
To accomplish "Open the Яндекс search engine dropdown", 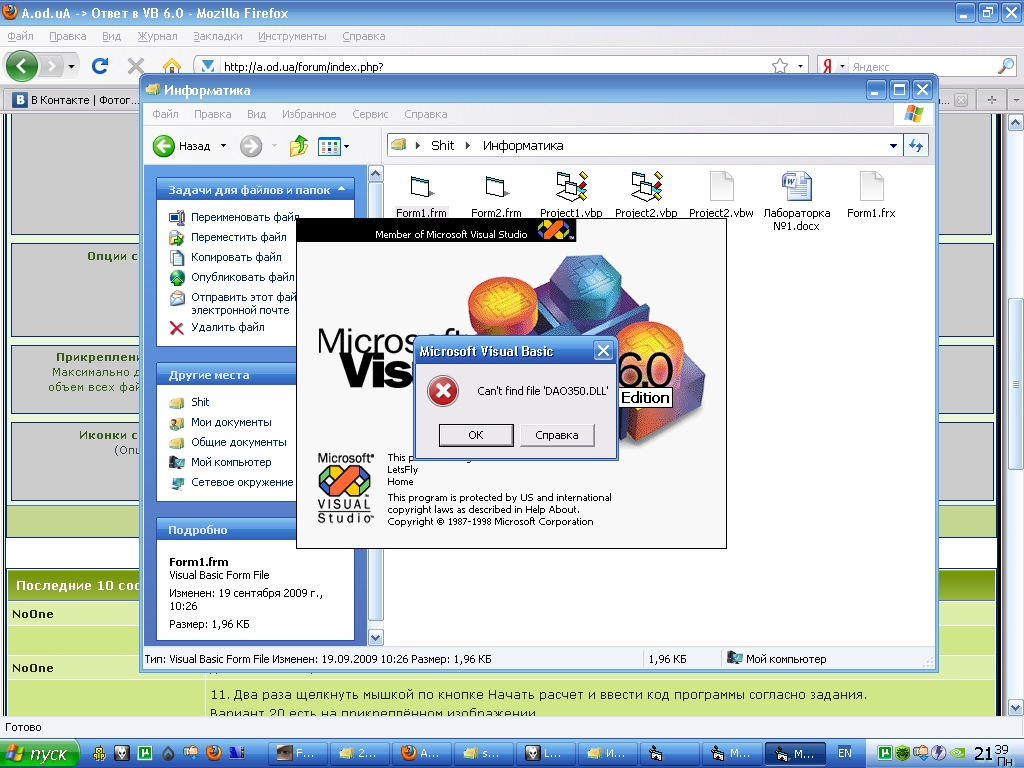I will pos(842,66).
